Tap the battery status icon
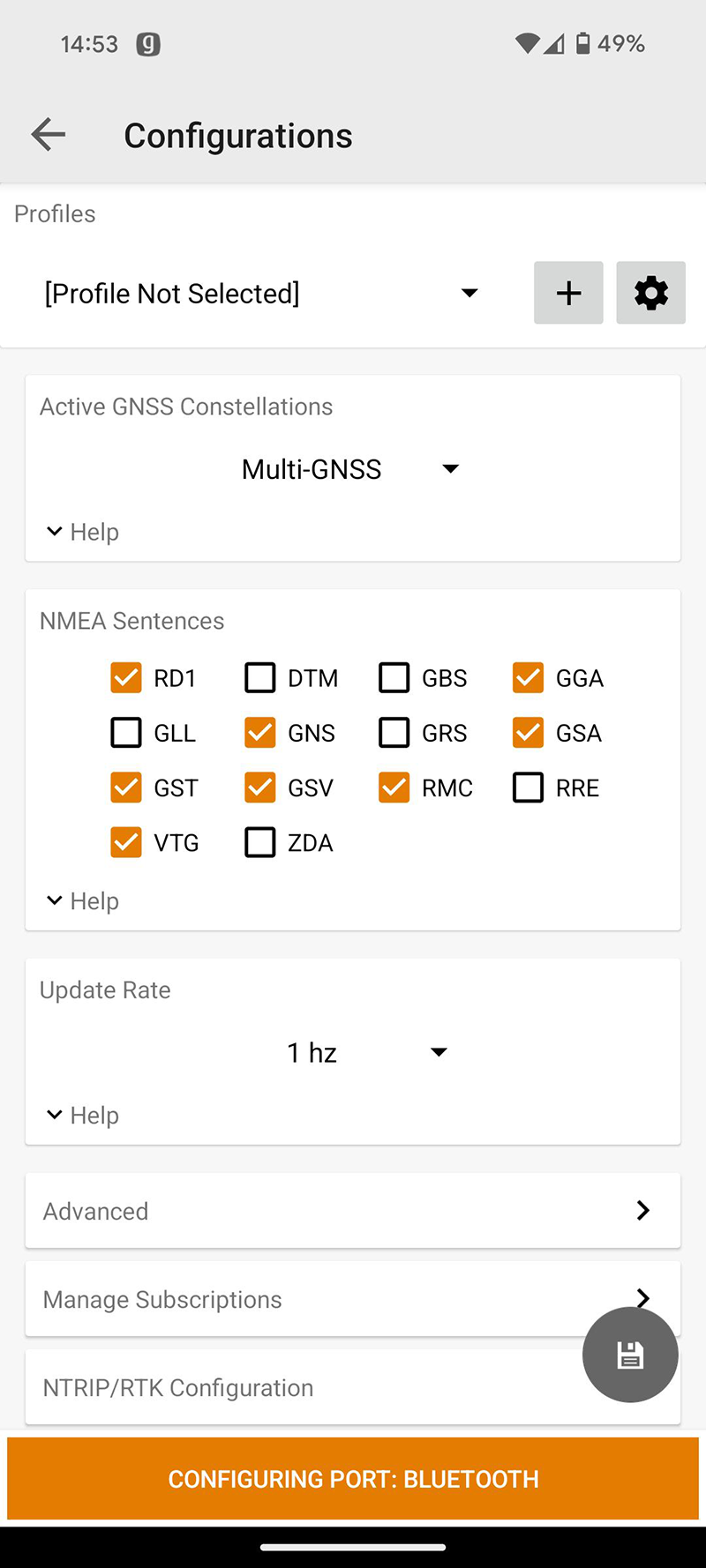This screenshot has width=706, height=1568. pyautogui.click(x=583, y=43)
